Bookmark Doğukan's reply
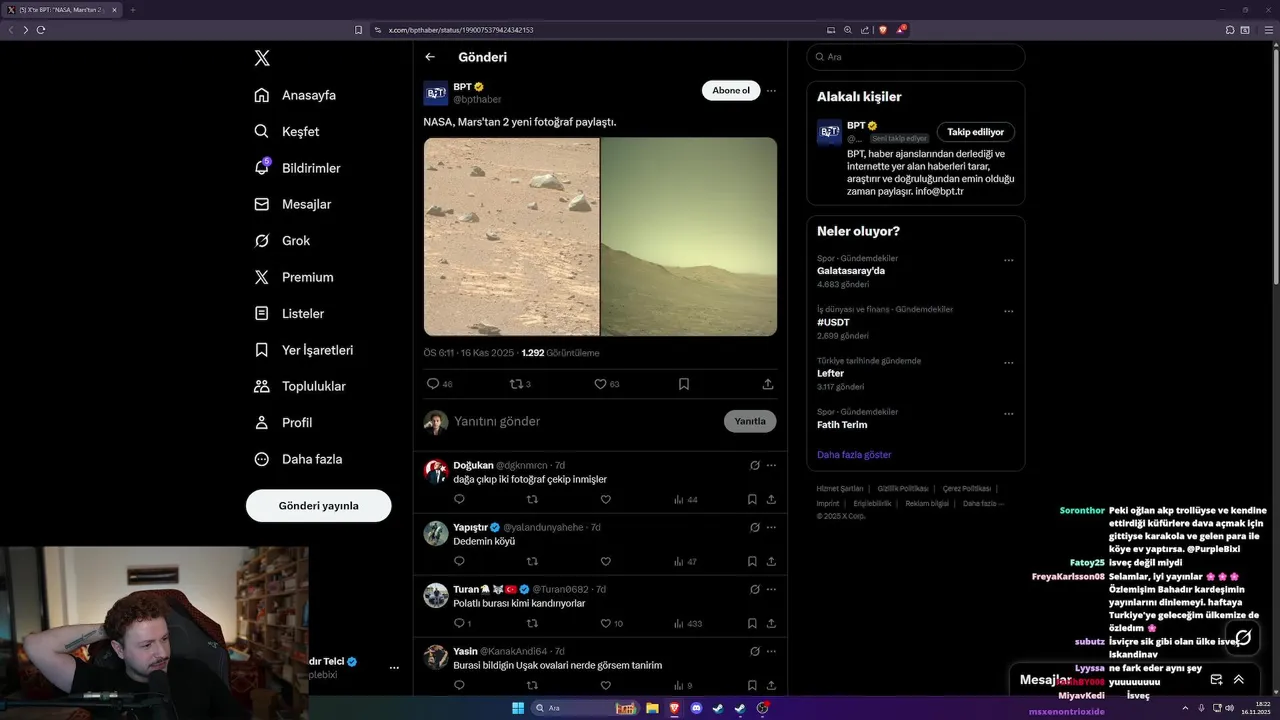 752,499
